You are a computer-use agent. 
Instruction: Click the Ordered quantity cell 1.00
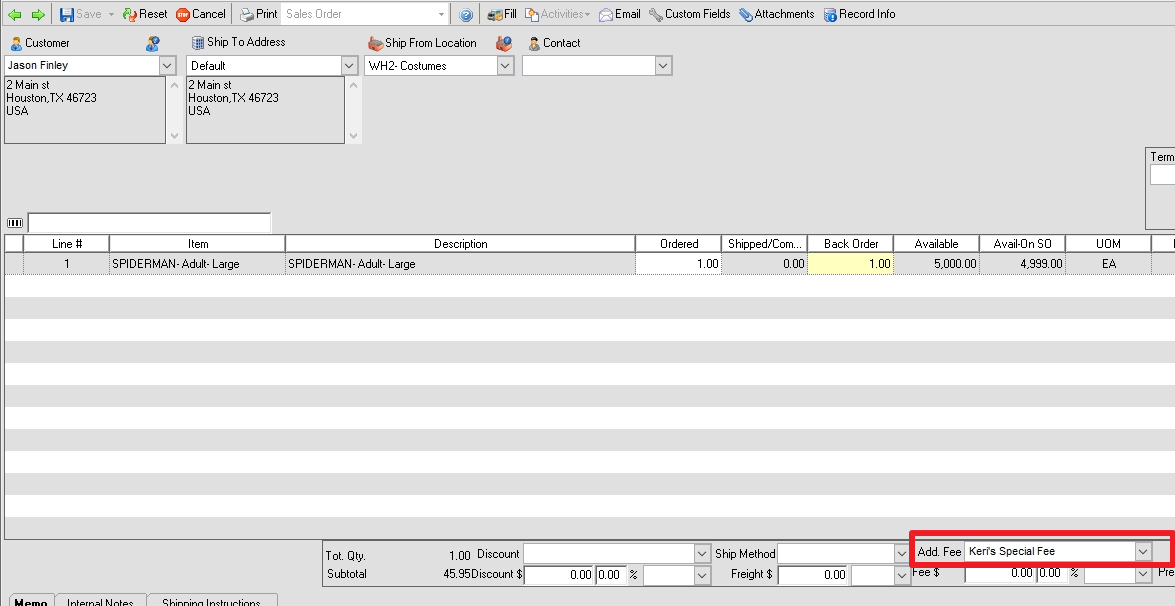[679, 264]
